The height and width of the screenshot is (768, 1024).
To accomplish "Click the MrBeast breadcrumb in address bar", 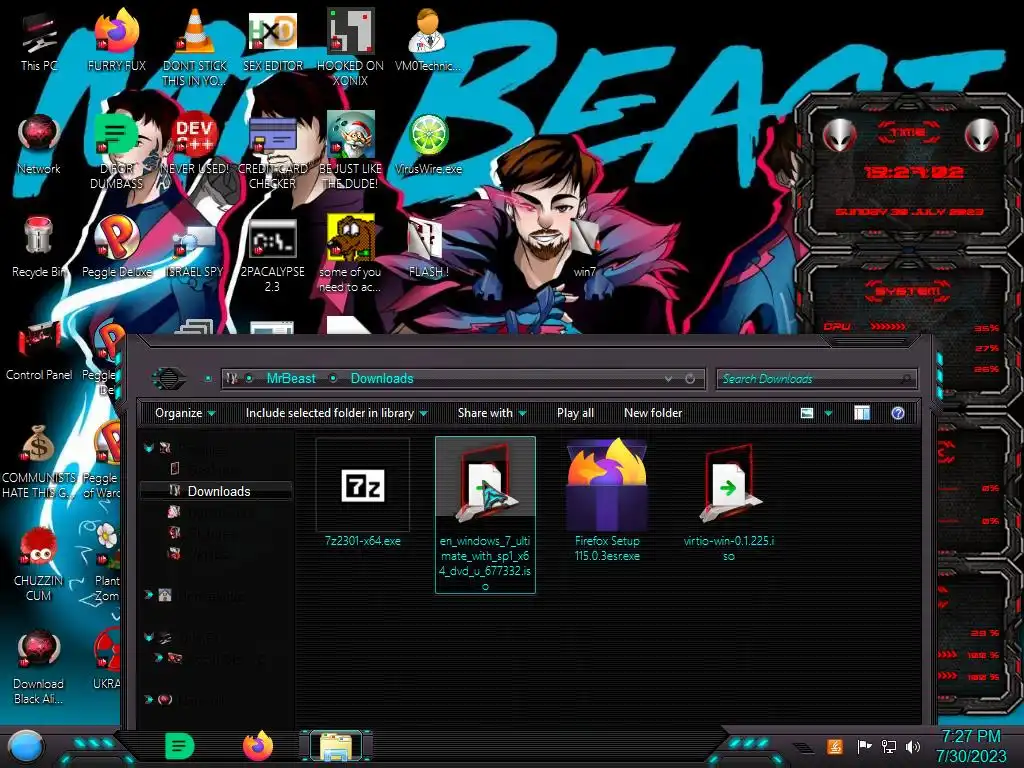I will (291, 379).
